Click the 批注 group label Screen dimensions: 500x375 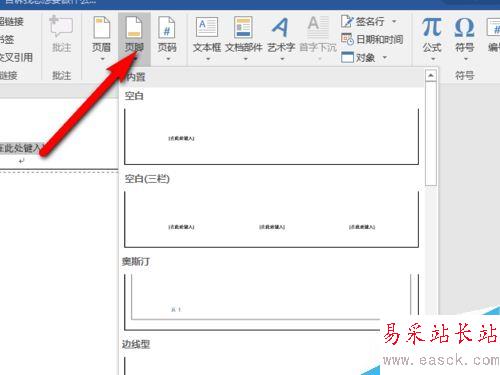(62, 76)
